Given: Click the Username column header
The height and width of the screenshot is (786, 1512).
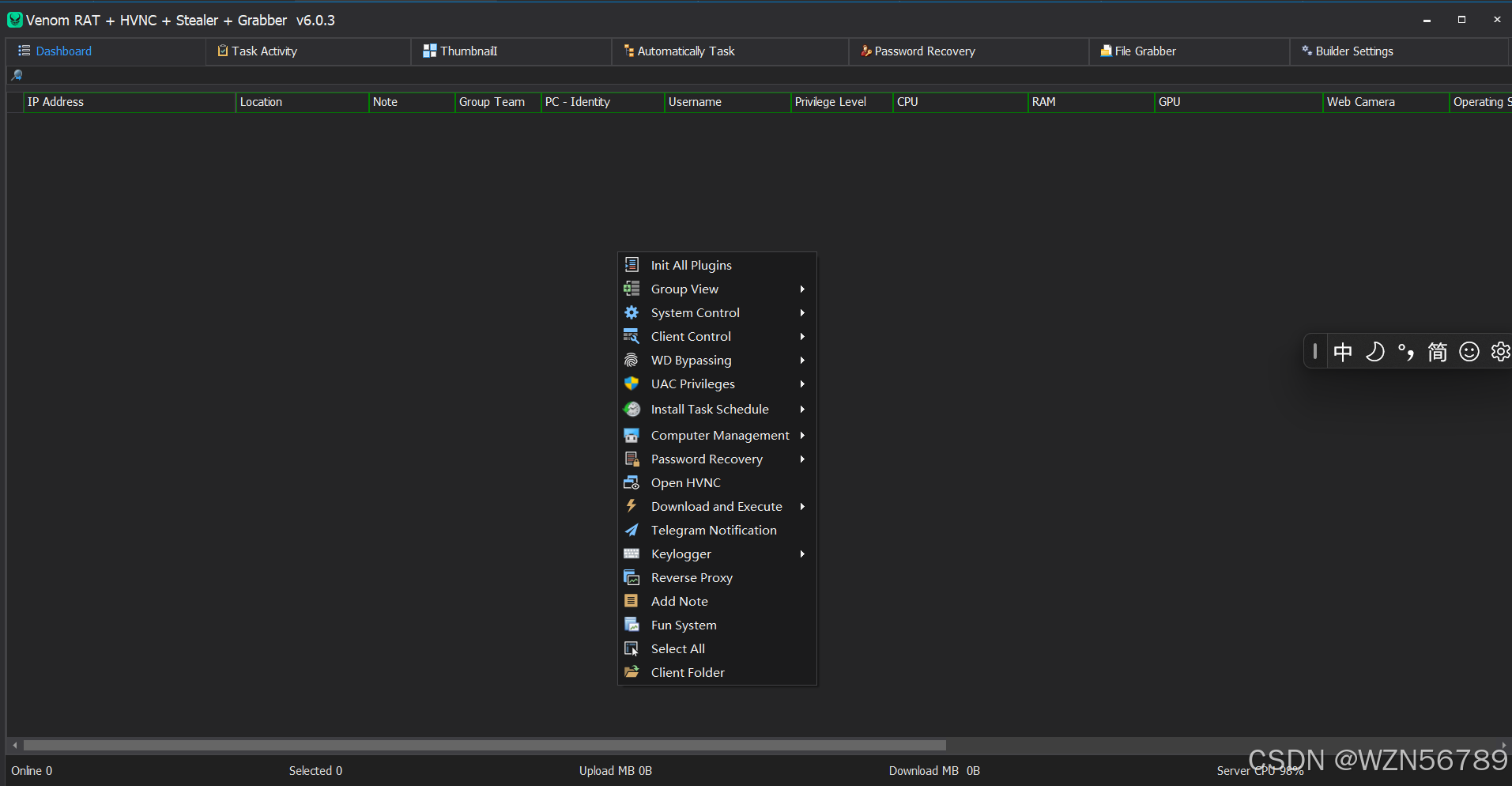Looking at the screenshot, I should 728,102.
